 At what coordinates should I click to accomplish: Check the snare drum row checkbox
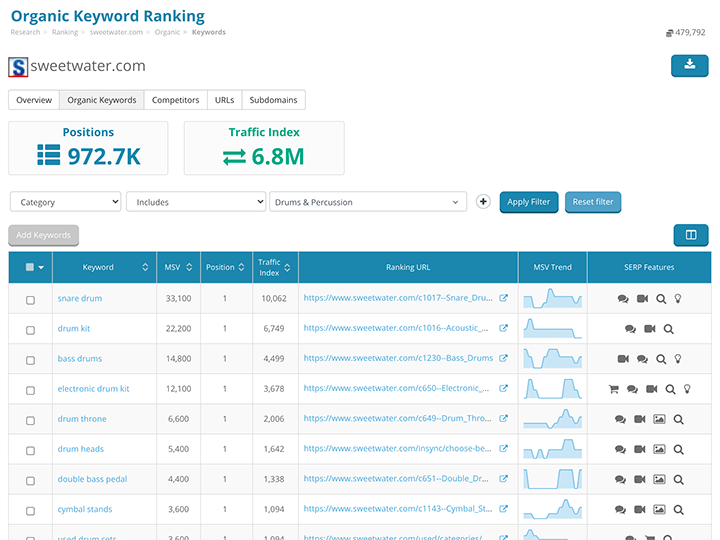[30, 299]
